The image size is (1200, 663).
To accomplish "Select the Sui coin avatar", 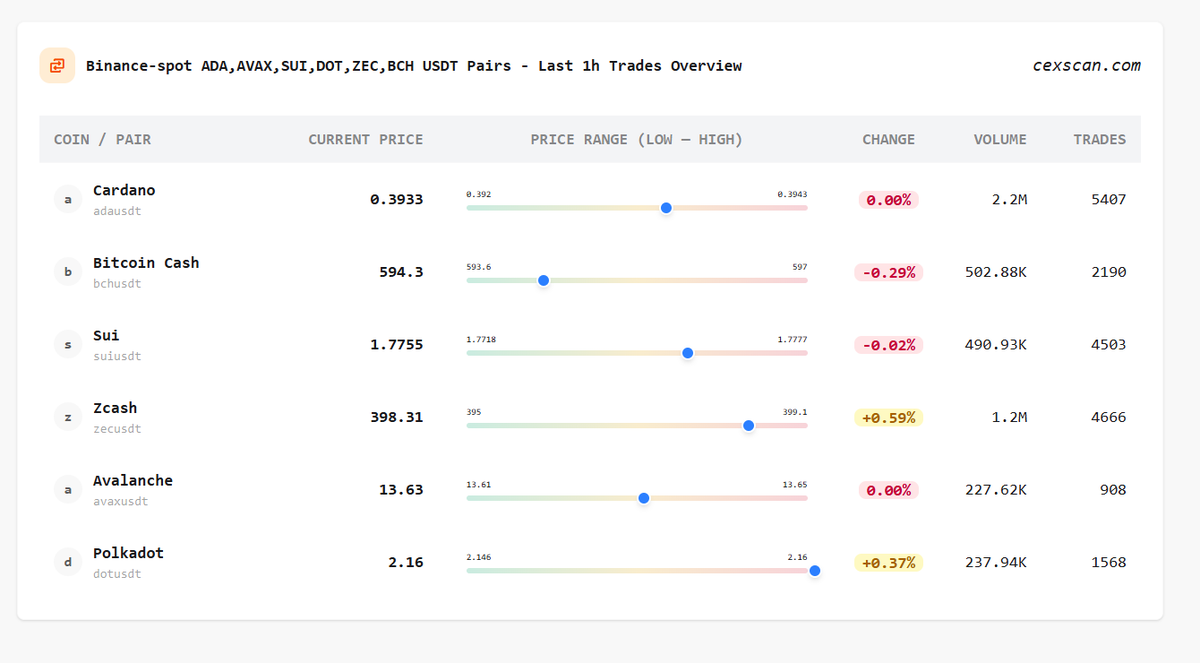I will point(68,344).
